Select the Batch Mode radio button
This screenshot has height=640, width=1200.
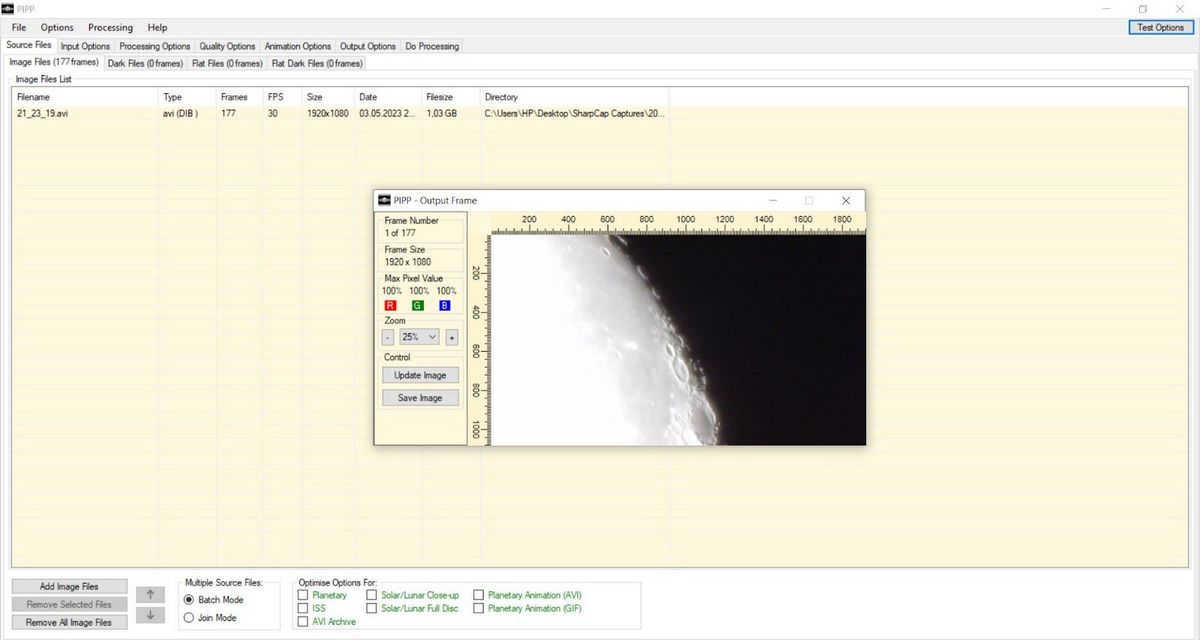coord(189,600)
